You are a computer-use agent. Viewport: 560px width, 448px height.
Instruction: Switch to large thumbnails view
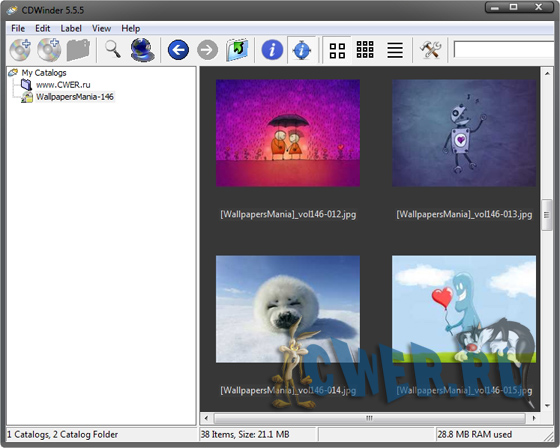click(337, 50)
